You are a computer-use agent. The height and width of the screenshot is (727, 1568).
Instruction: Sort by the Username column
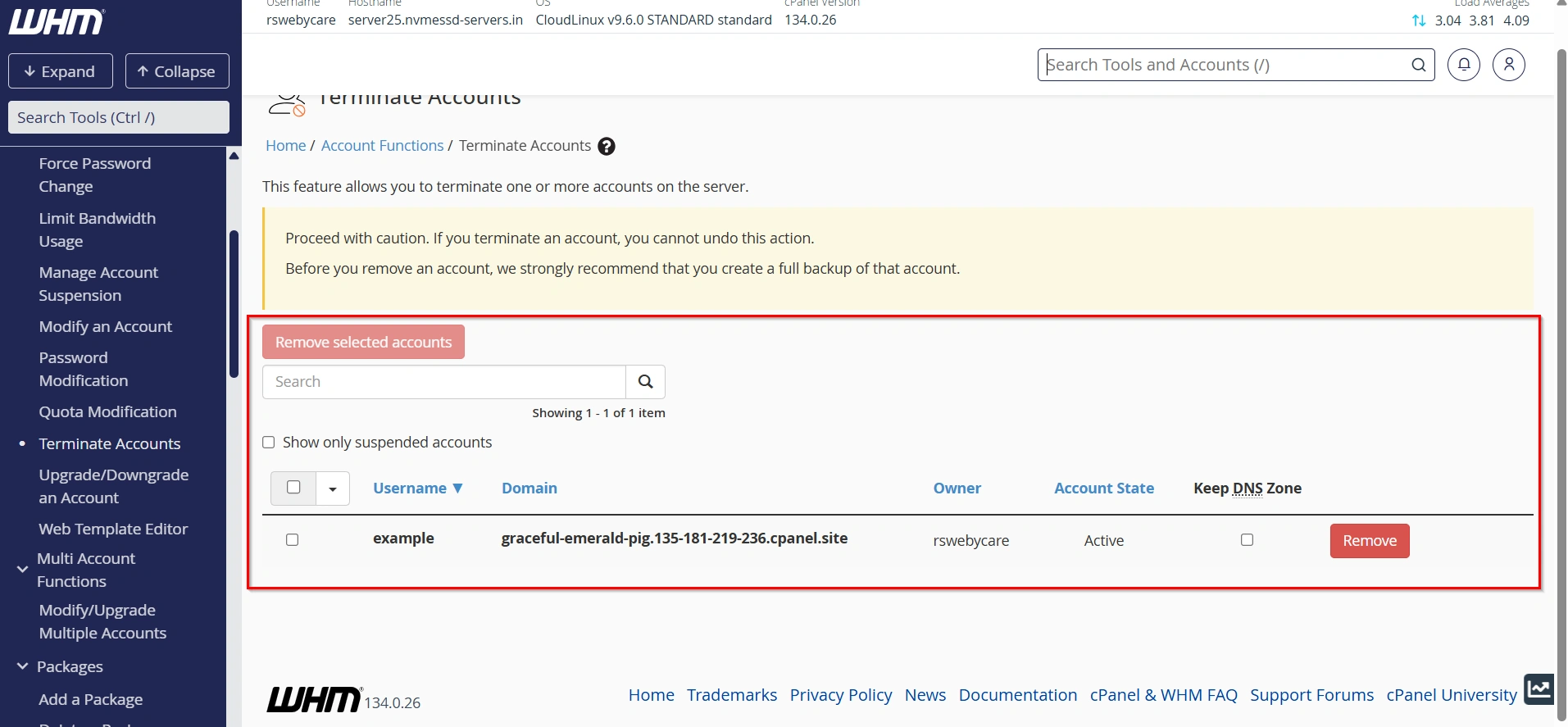coord(418,488)
